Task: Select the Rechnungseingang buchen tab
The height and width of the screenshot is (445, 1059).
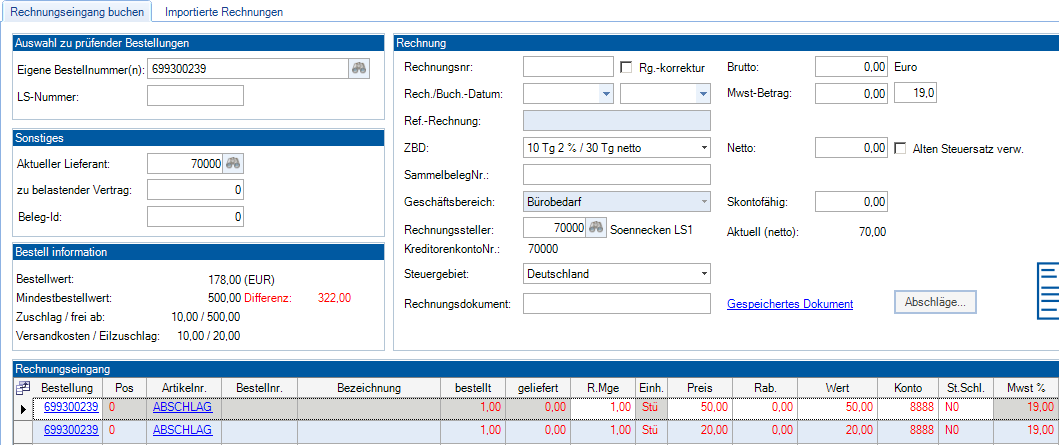Action: tap(77, 12)
